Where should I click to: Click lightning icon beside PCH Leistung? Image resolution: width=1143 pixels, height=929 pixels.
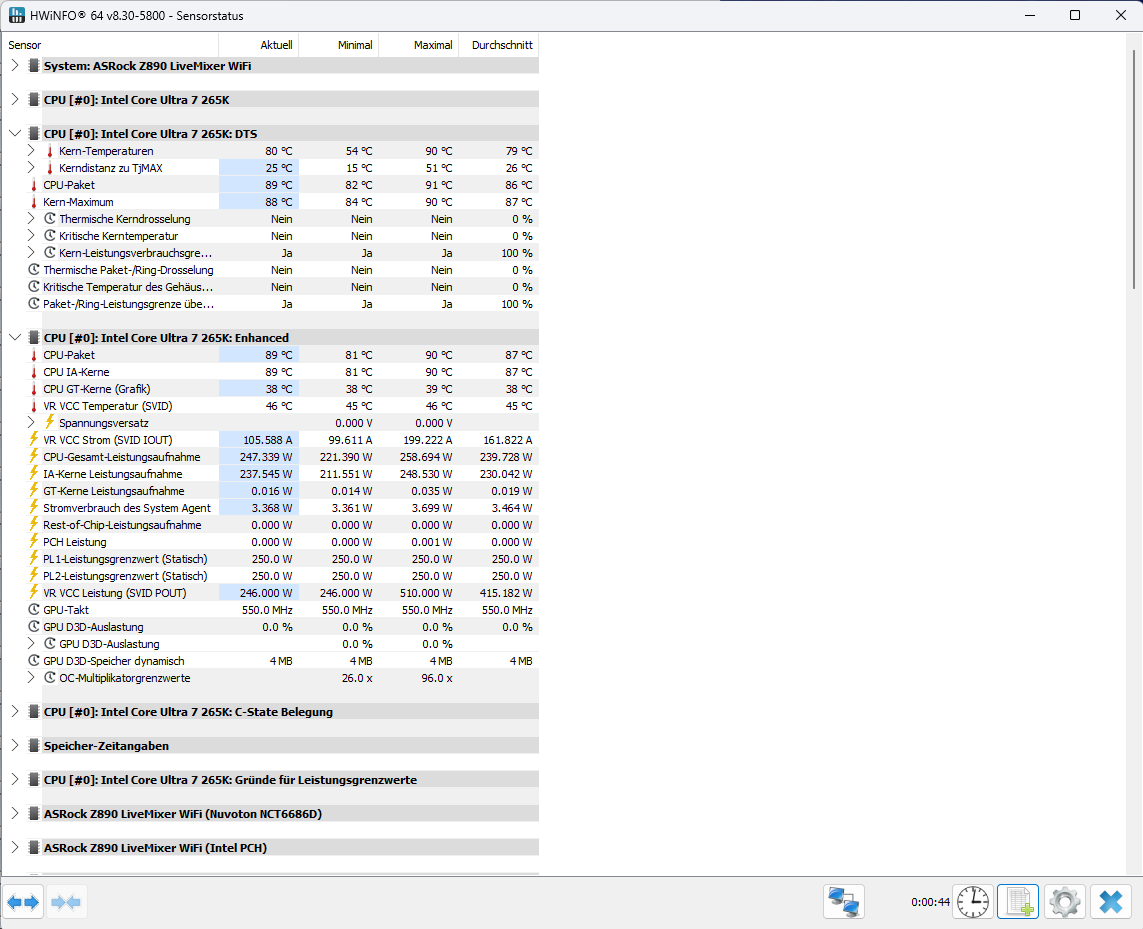(34, 542)
